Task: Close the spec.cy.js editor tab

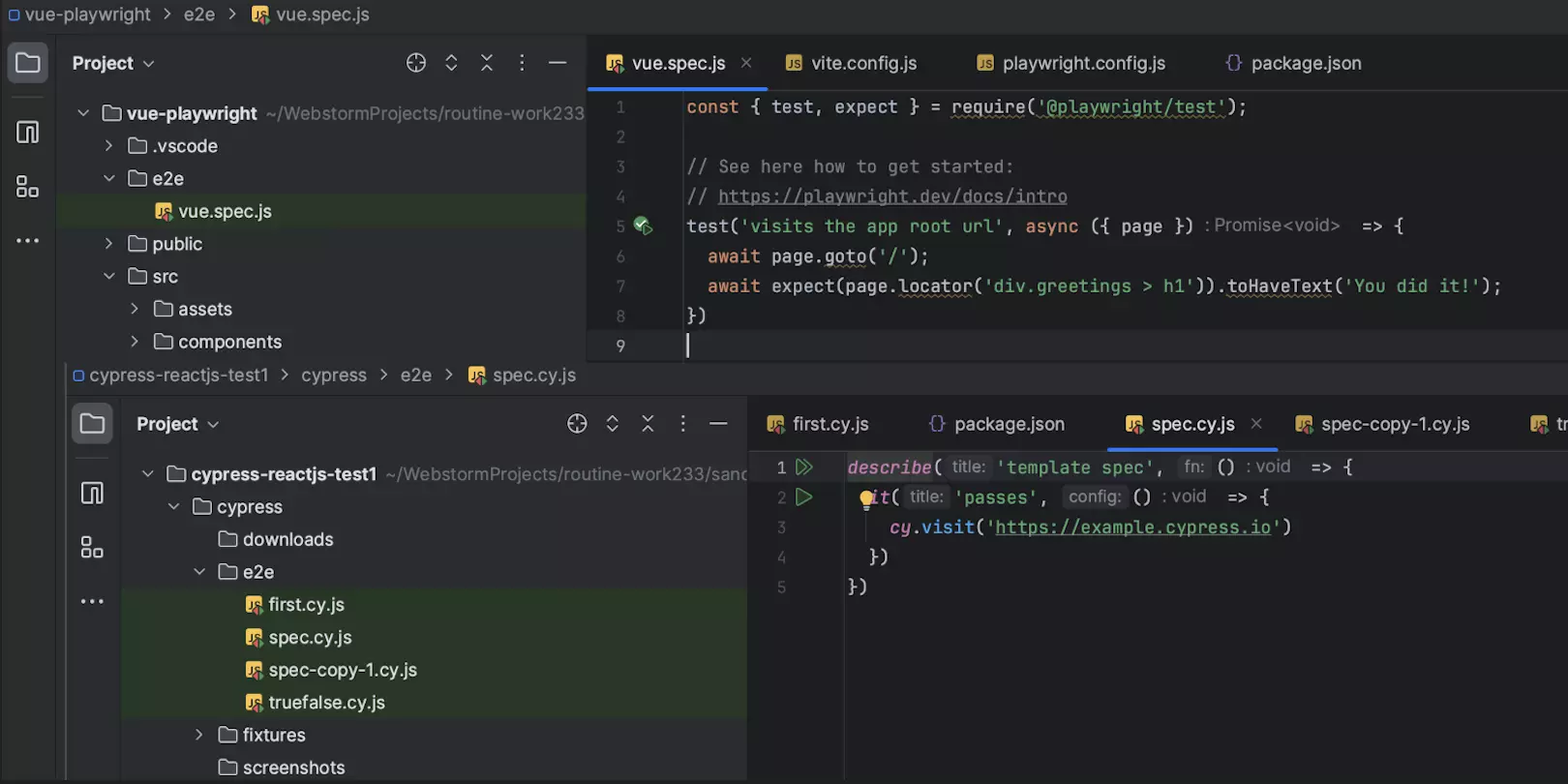Action: point(1256,424)
